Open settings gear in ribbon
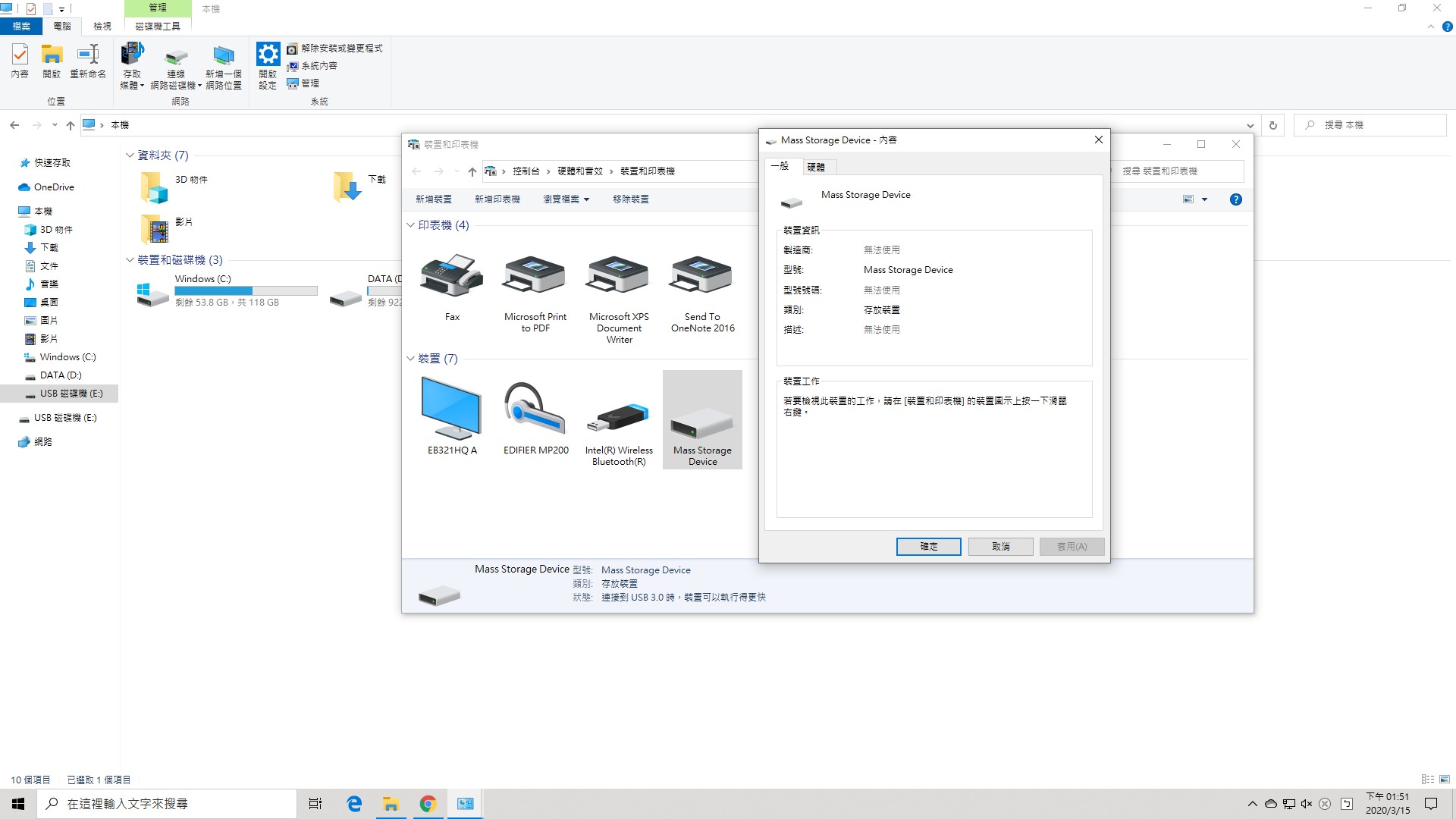 pyautogui.click(x=268, y=55)
